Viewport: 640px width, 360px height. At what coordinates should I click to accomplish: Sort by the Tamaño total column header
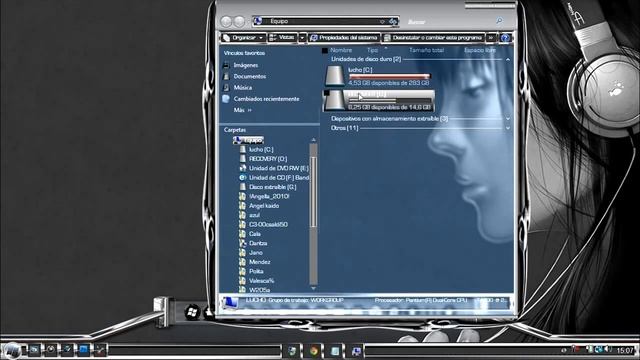427,50
